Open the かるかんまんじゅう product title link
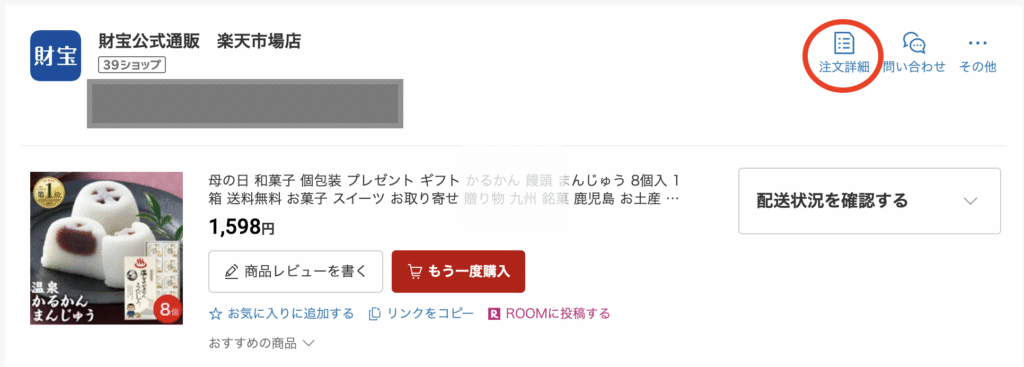 (445, 189)
